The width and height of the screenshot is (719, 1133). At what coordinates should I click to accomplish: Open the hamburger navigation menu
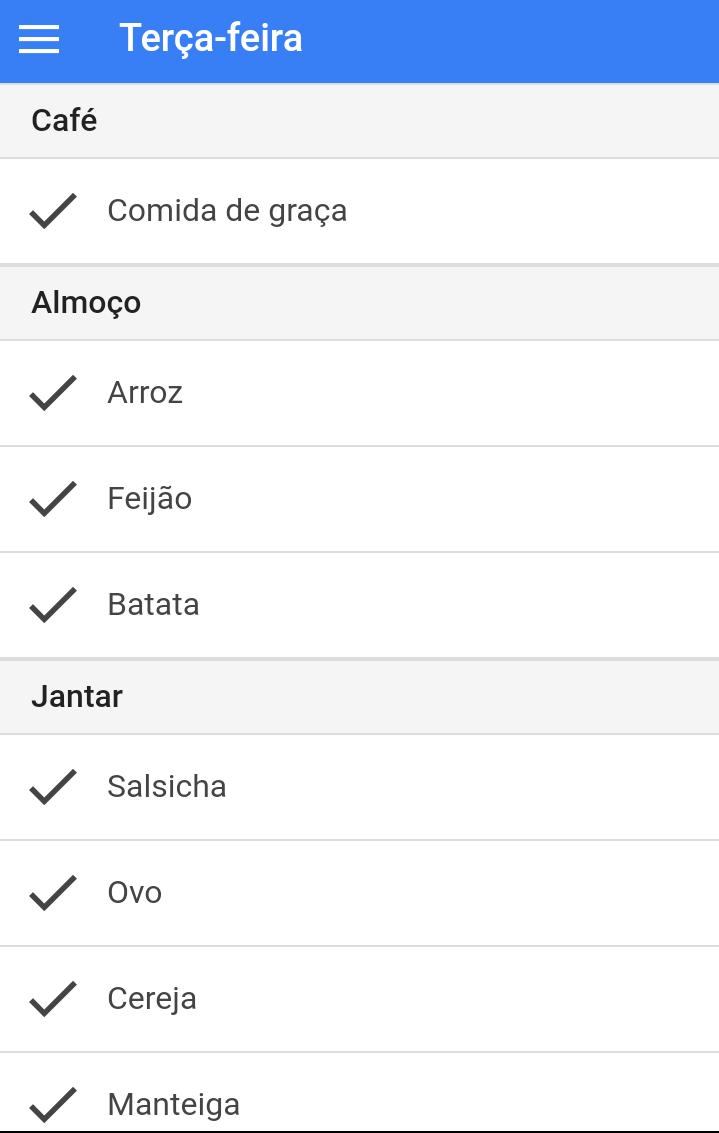(39, 39)
